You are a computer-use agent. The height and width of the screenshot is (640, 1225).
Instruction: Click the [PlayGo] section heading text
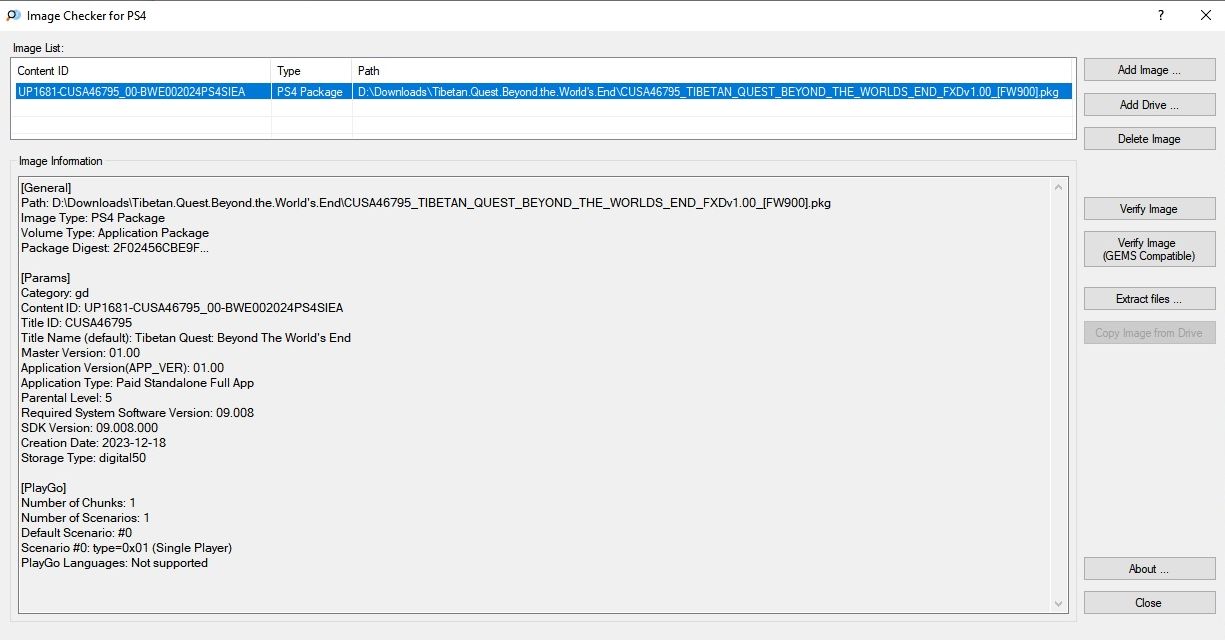point(44,488)
